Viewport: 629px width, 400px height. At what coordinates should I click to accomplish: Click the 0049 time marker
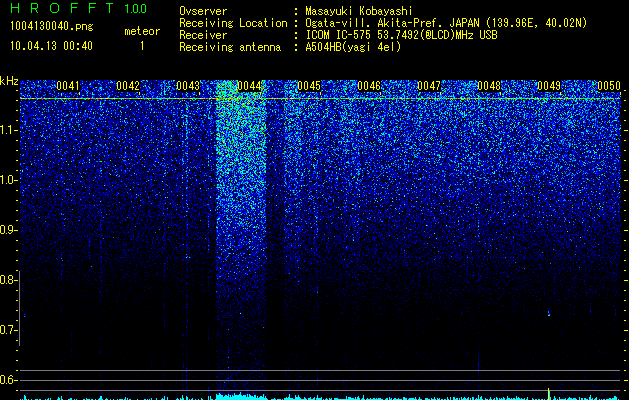[x=549, y=86]
